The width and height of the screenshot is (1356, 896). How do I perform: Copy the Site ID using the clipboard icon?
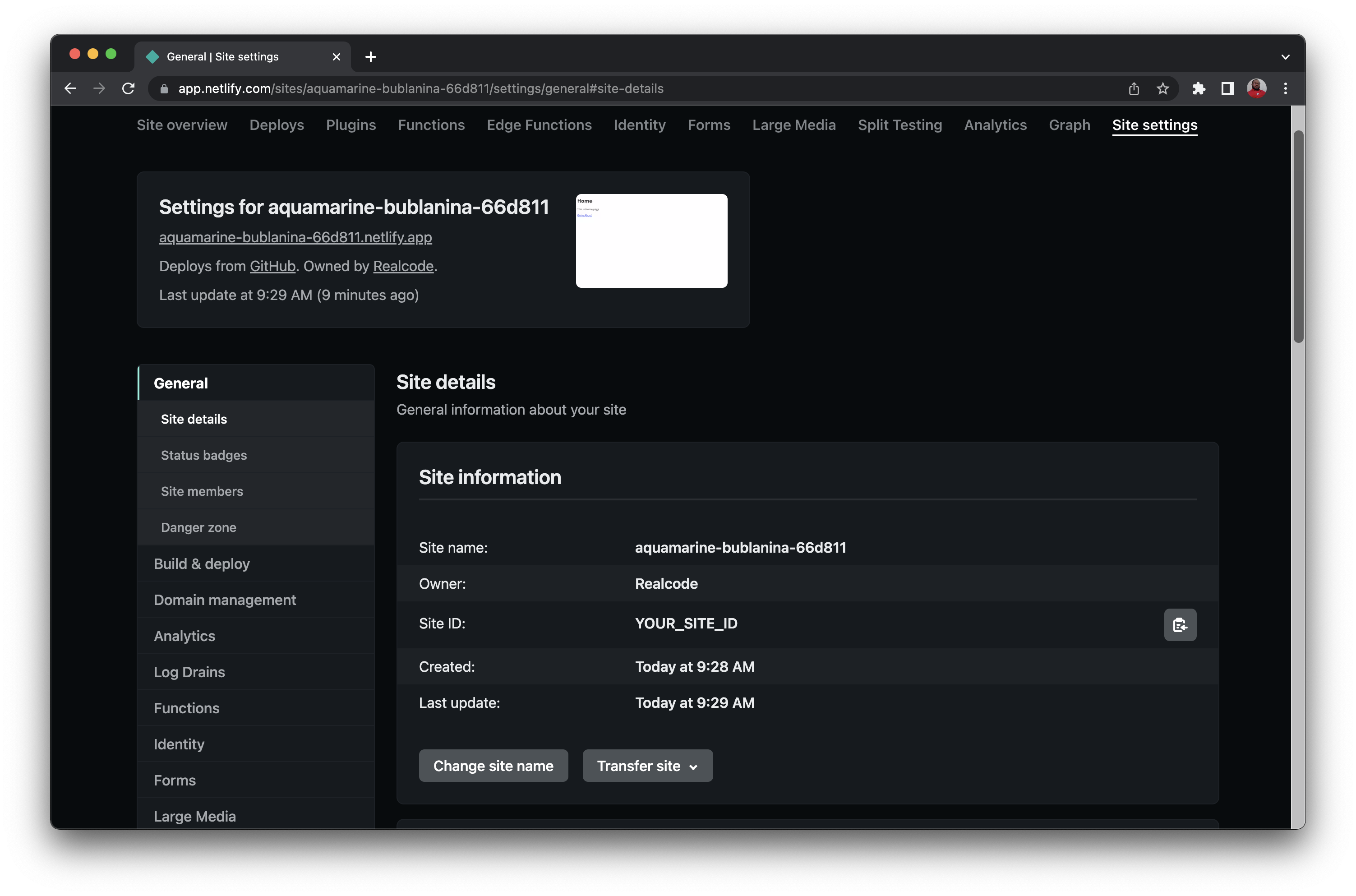[x=1180, y=625]
